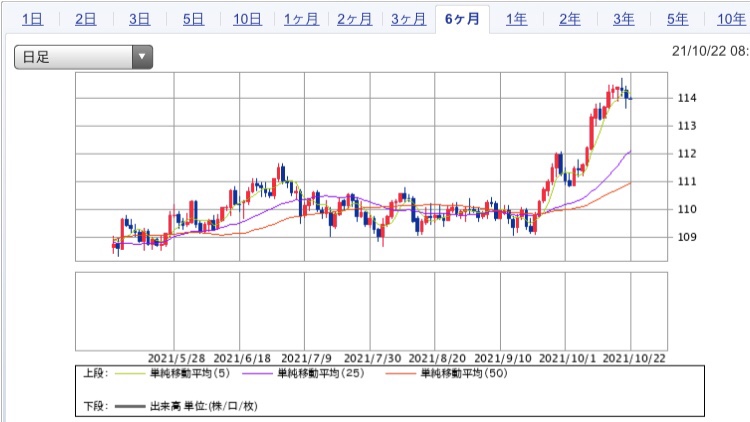Click the dropdown arrow beside 日足
Viewport: 750px width, 422px height.
pos(143,58)
